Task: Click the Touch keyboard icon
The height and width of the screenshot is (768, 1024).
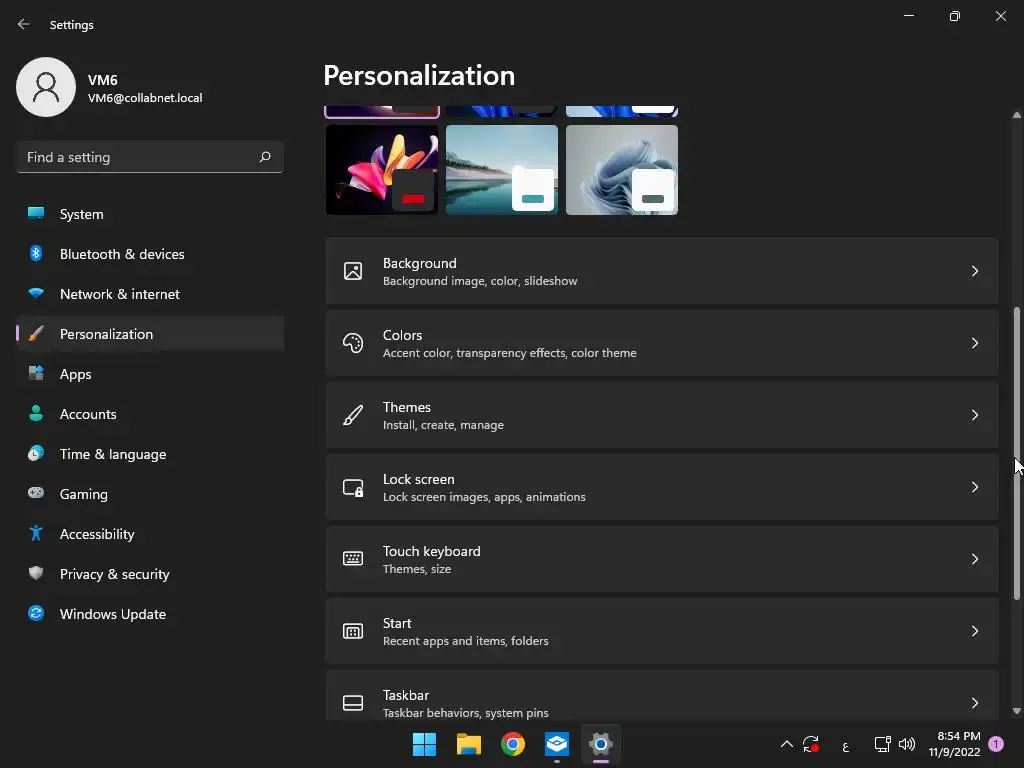Action: 353,559
